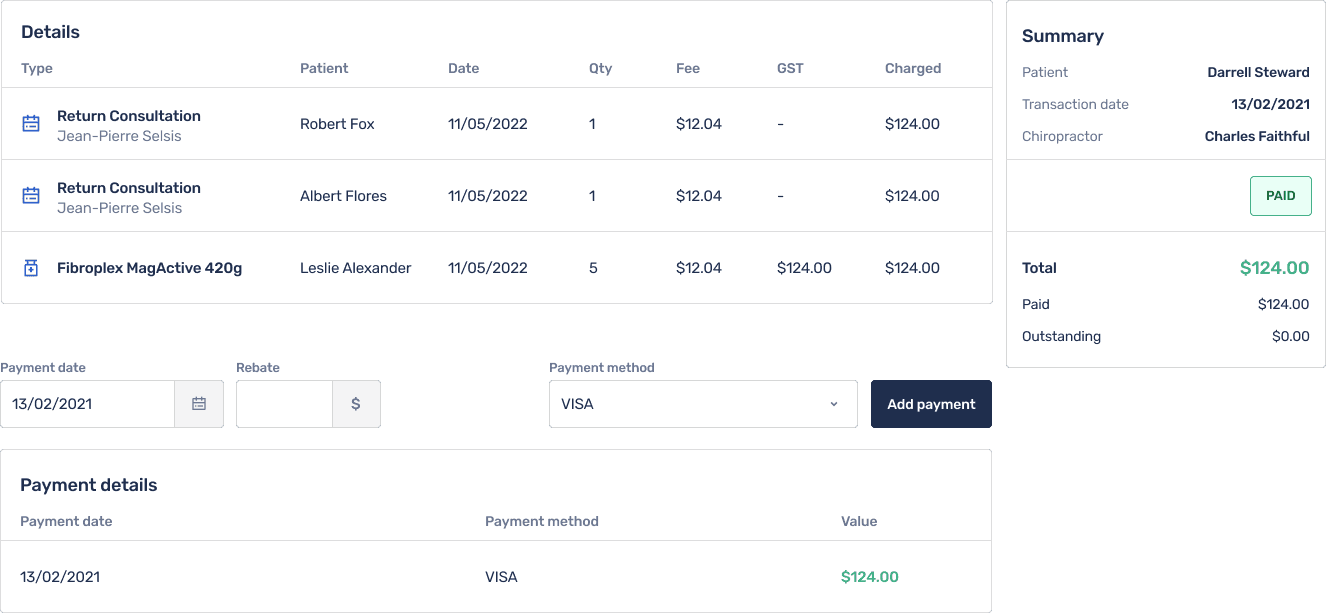The height and width of the screenshot is (613, 1326).
Task: Open the Payment method dropdown
Action: pos(703,404)
